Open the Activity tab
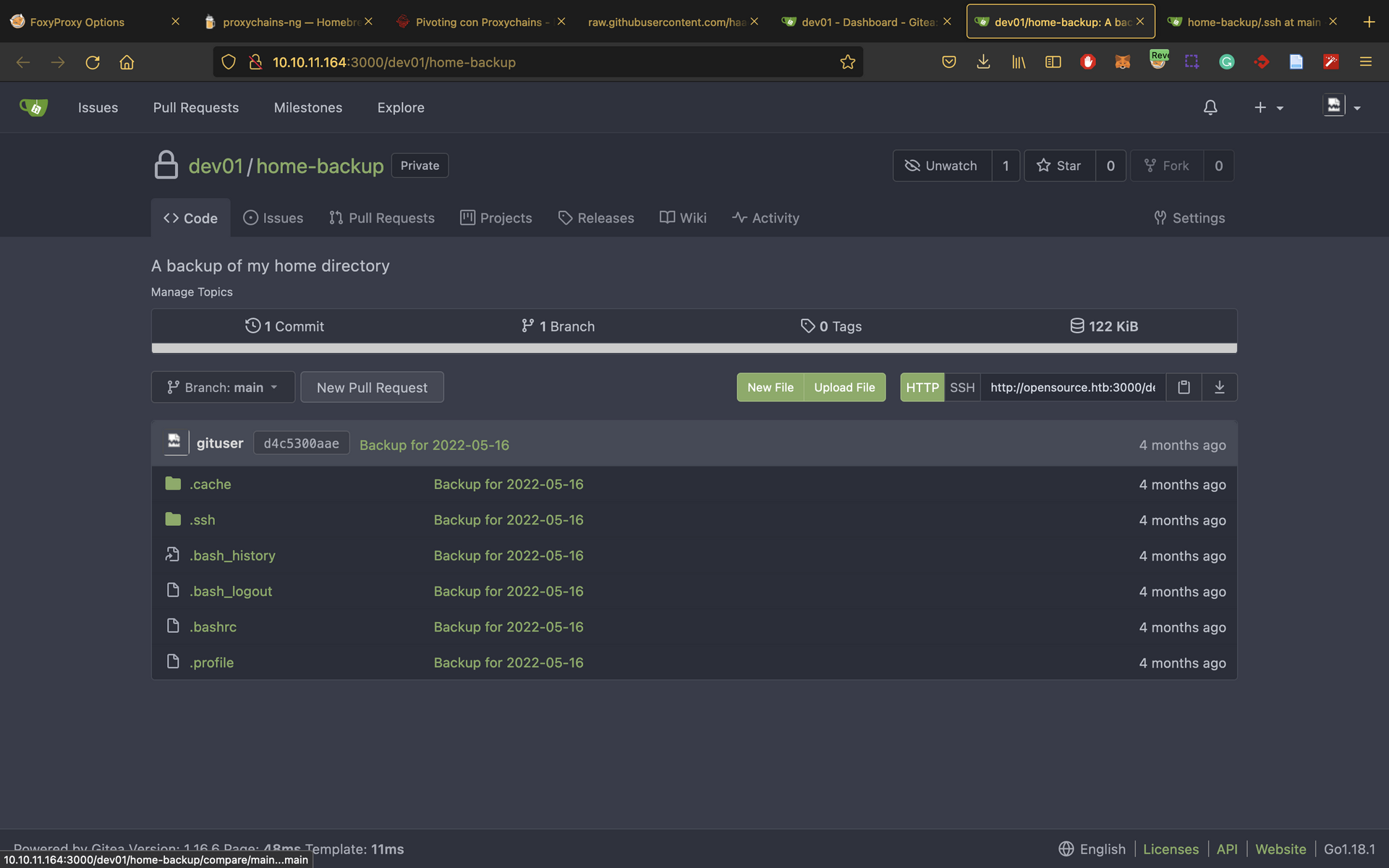1389x868 pixels. 765,218
